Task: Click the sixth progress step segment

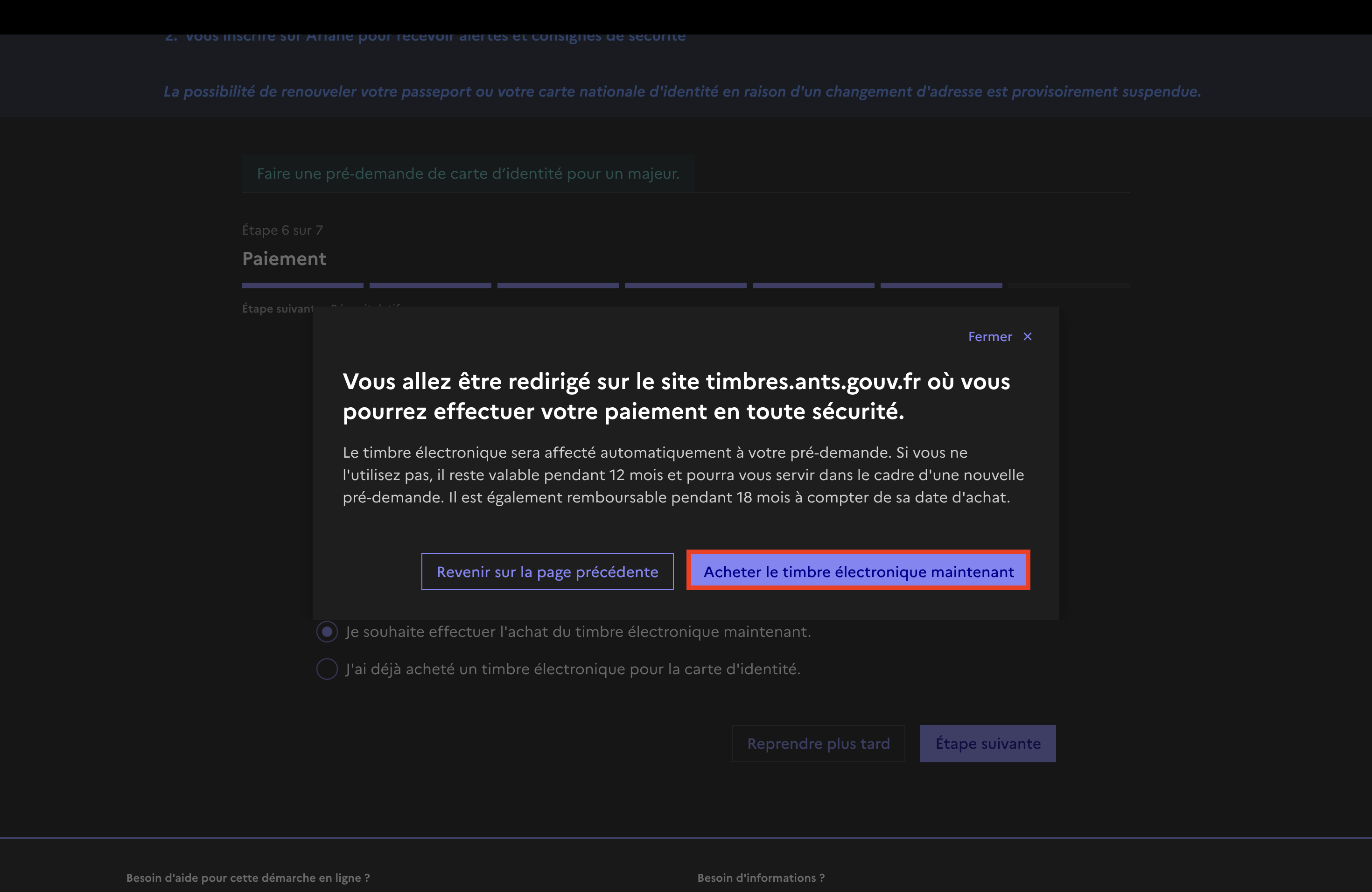Action: [941, 286]
